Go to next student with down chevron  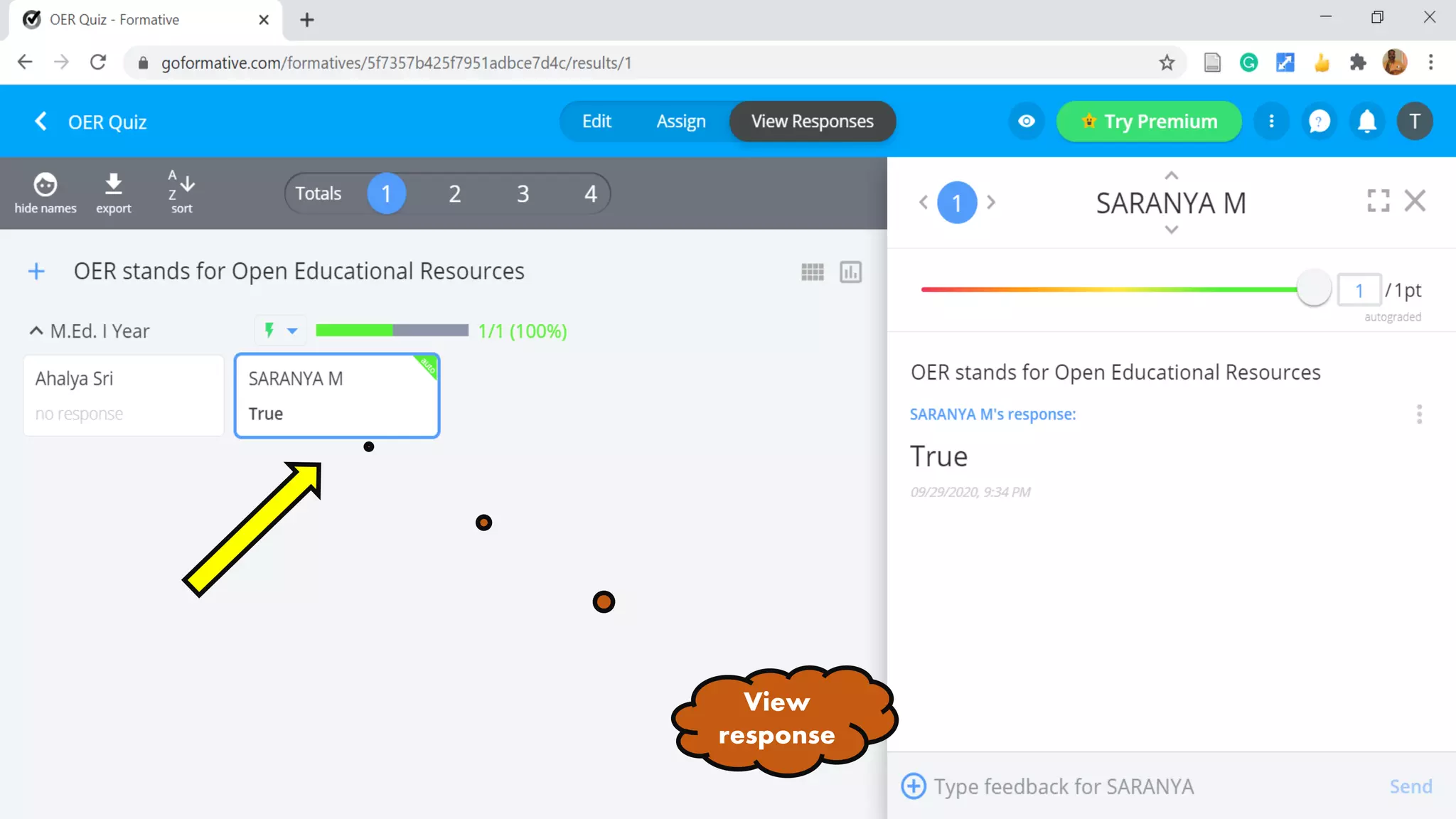pyautogui.click(x=1171, y=230)
